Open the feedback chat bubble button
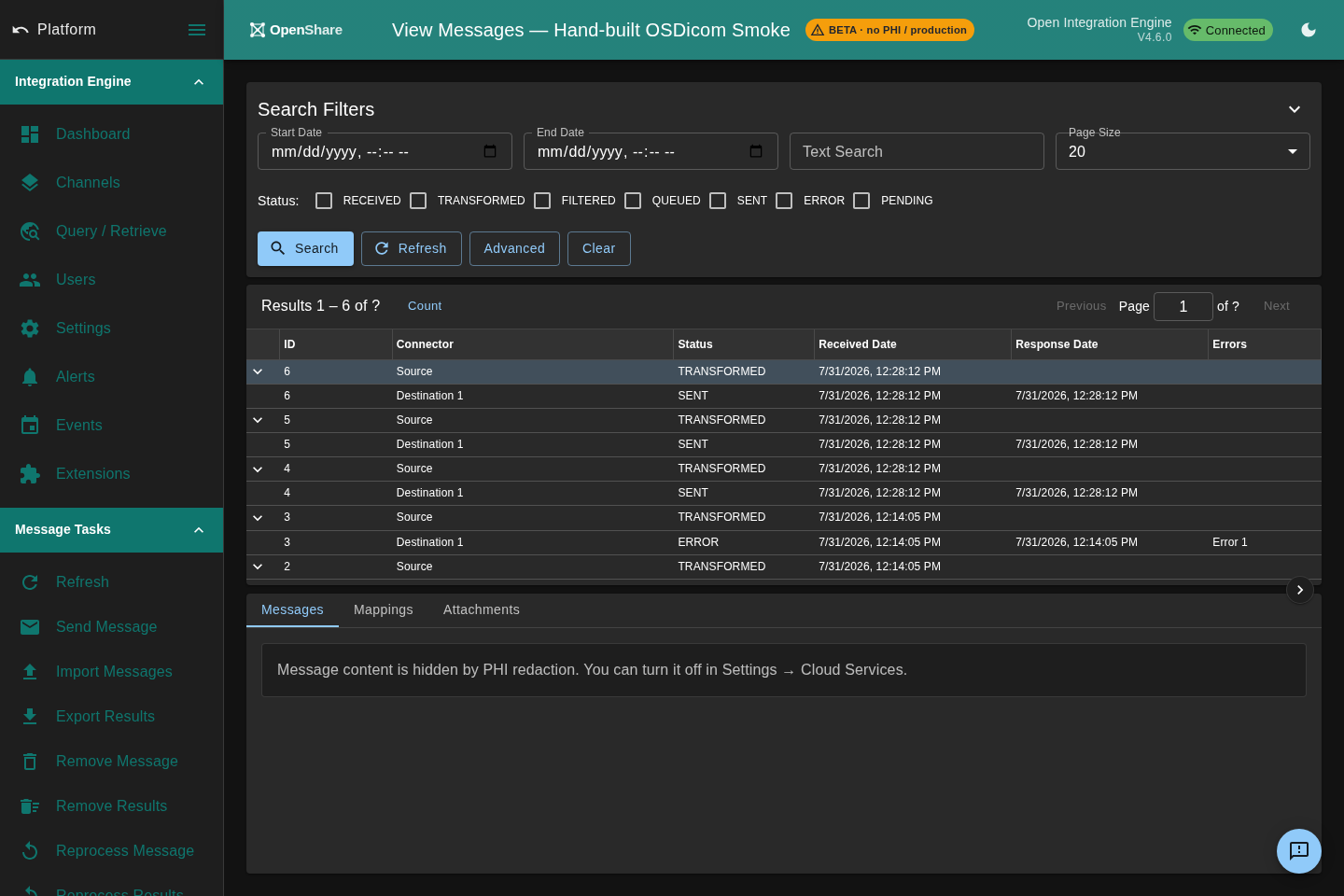Image resolution: width=1344 pixels, height=896 pixels. [1299, 851]
